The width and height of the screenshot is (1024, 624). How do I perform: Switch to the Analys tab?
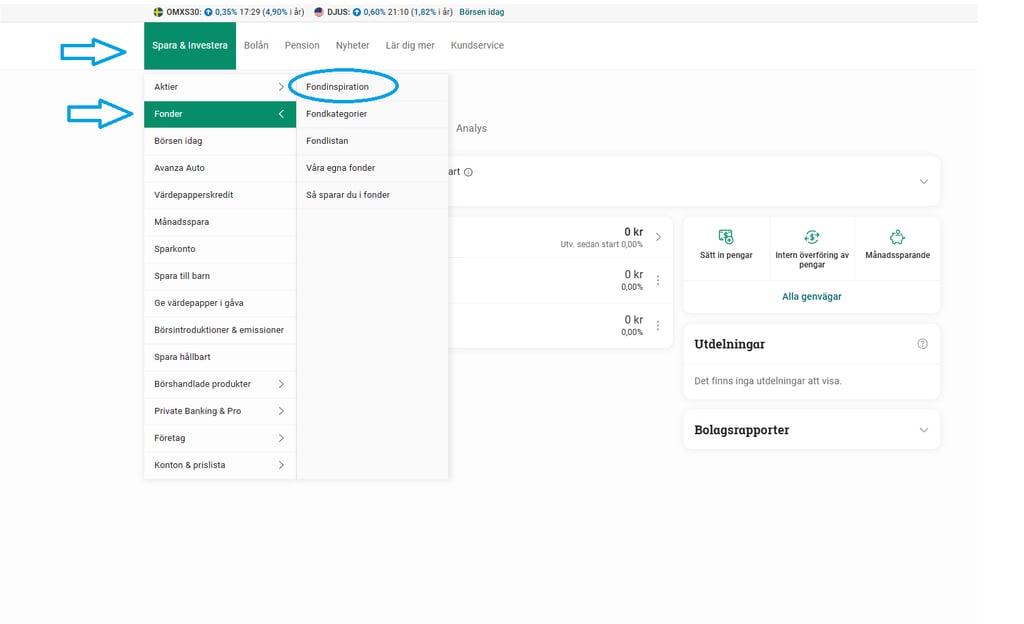tap(472, 128)
